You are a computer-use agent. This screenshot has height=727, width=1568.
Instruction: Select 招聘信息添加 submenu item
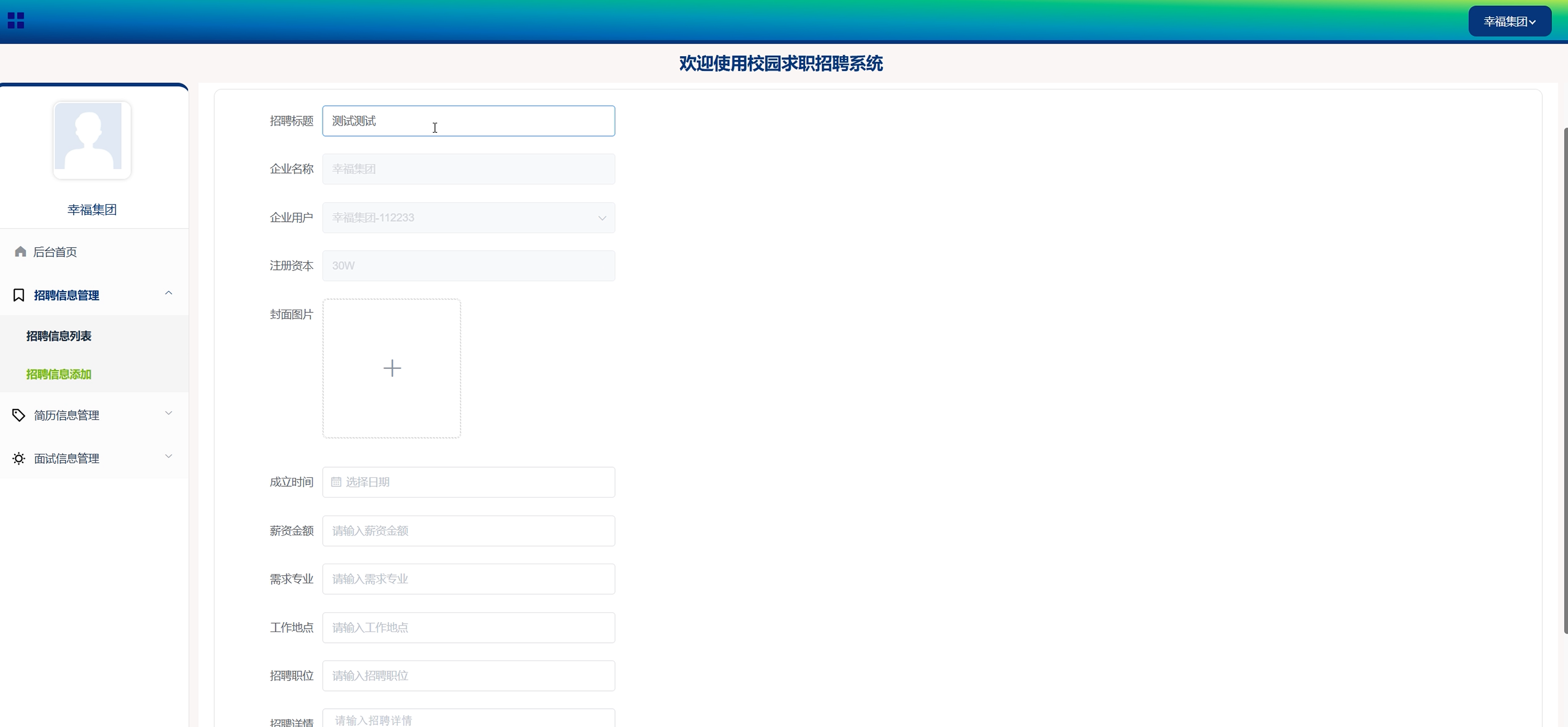(x=58, y=374)
